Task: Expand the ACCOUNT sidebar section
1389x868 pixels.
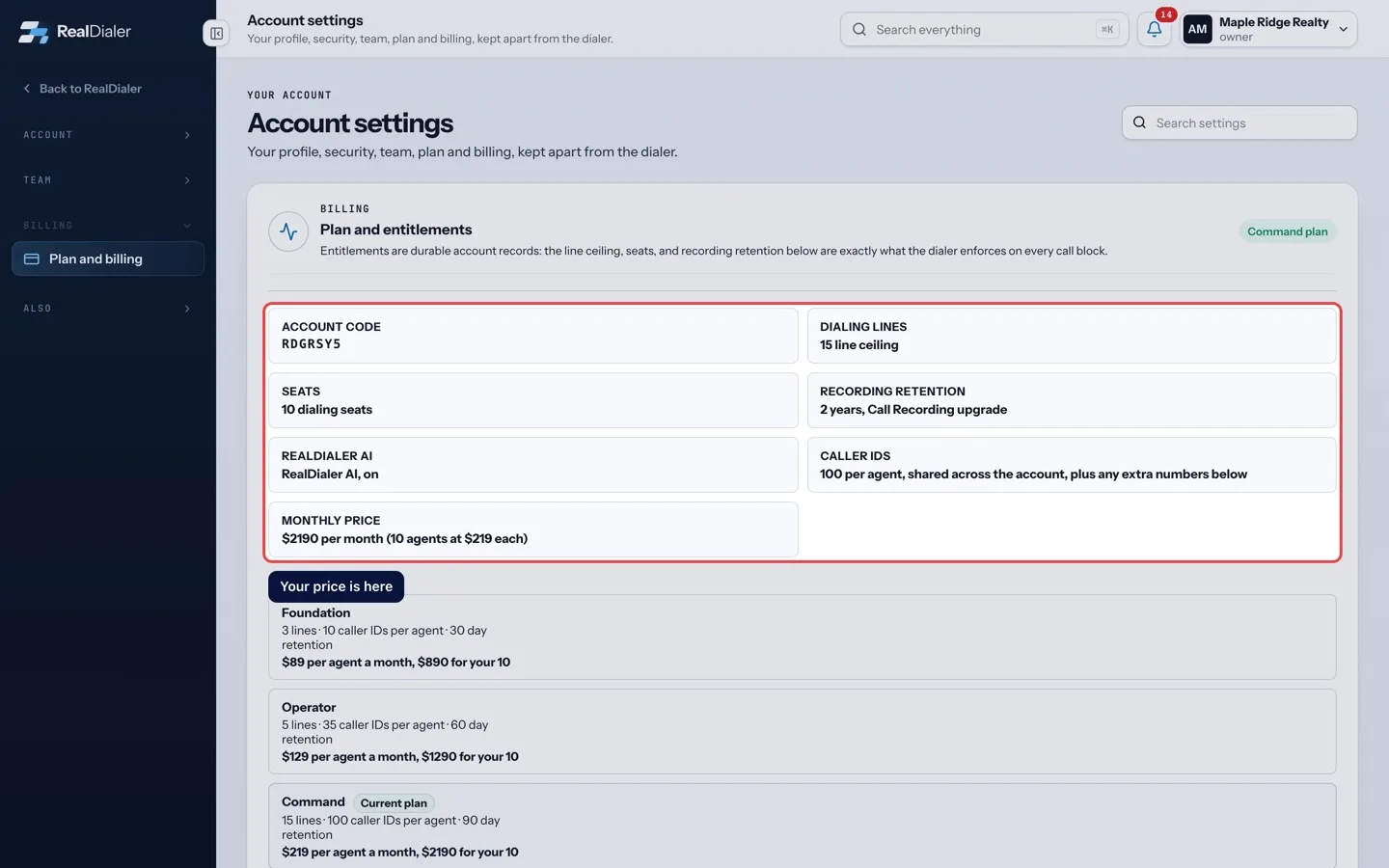Action: click(x=108, y=135)
